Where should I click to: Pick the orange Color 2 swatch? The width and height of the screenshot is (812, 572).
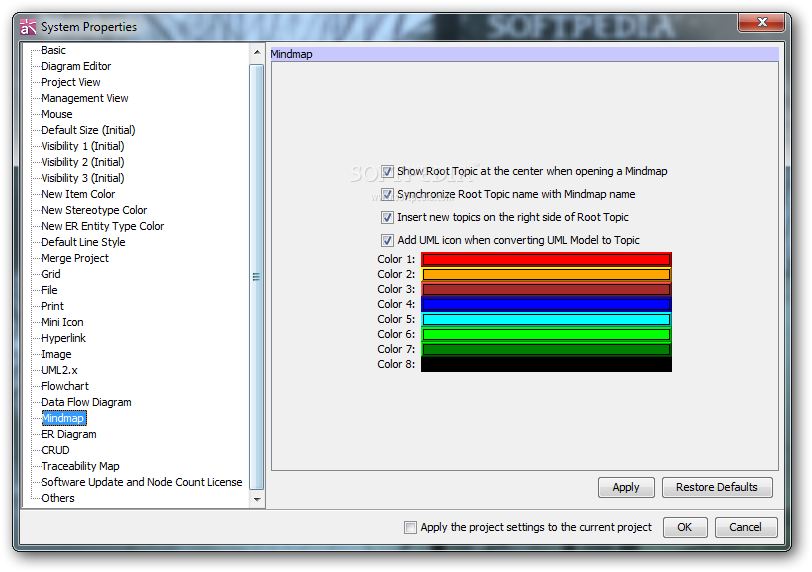coord(546,274)
